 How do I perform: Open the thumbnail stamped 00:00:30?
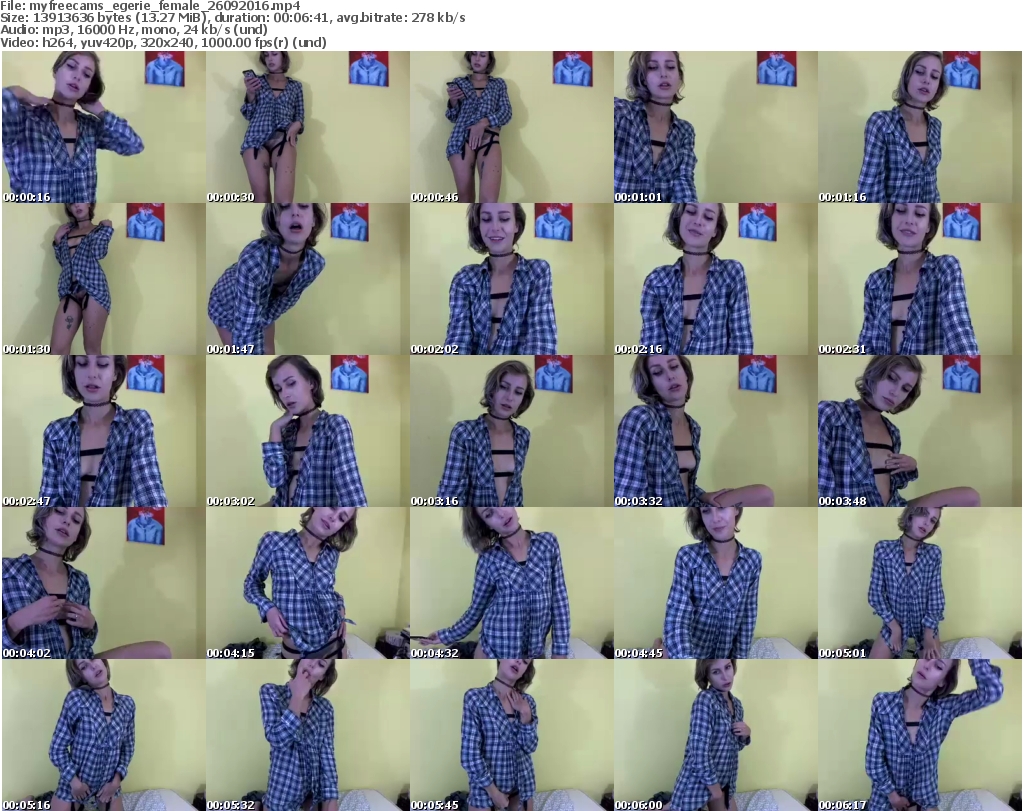pyautogui.click(x=308, y=127)
